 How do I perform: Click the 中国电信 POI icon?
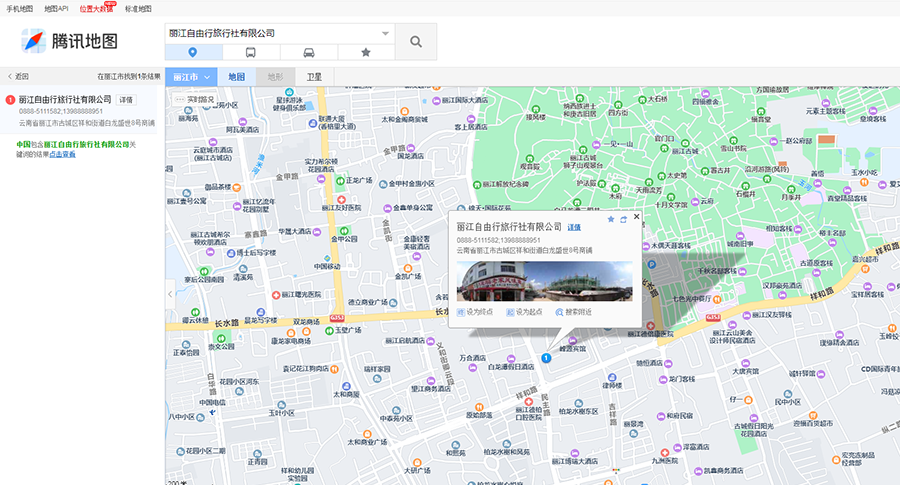click(x=214, y=412)
